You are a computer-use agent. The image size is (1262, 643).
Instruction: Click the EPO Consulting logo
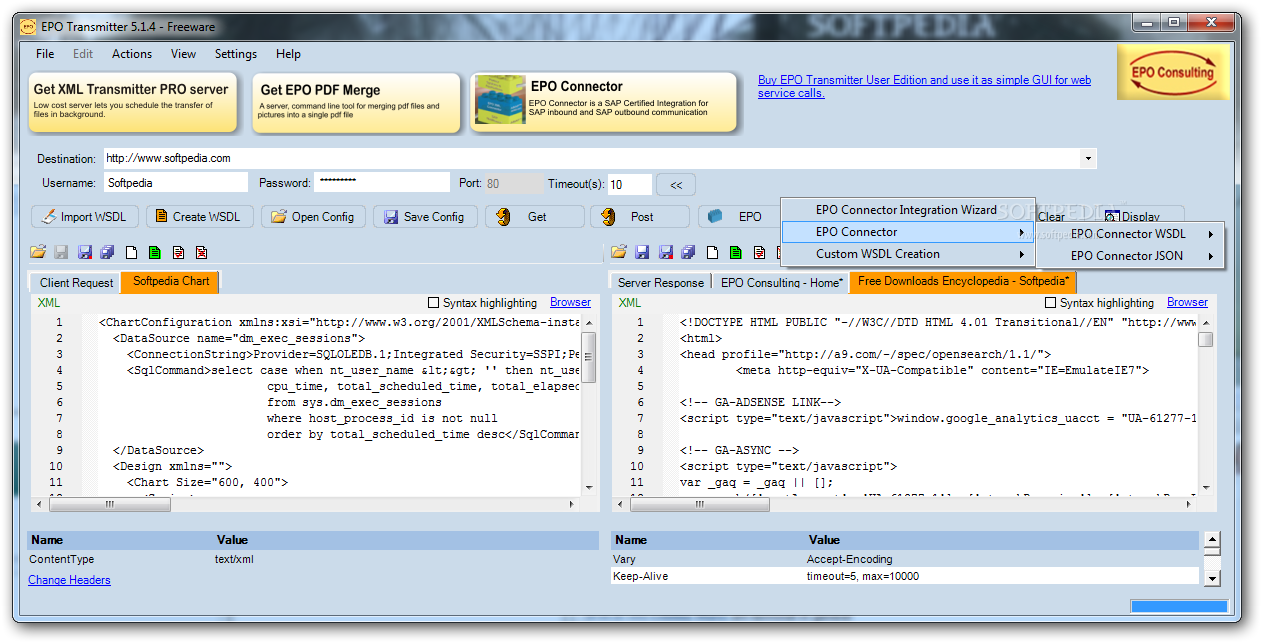pos(1173,71)
